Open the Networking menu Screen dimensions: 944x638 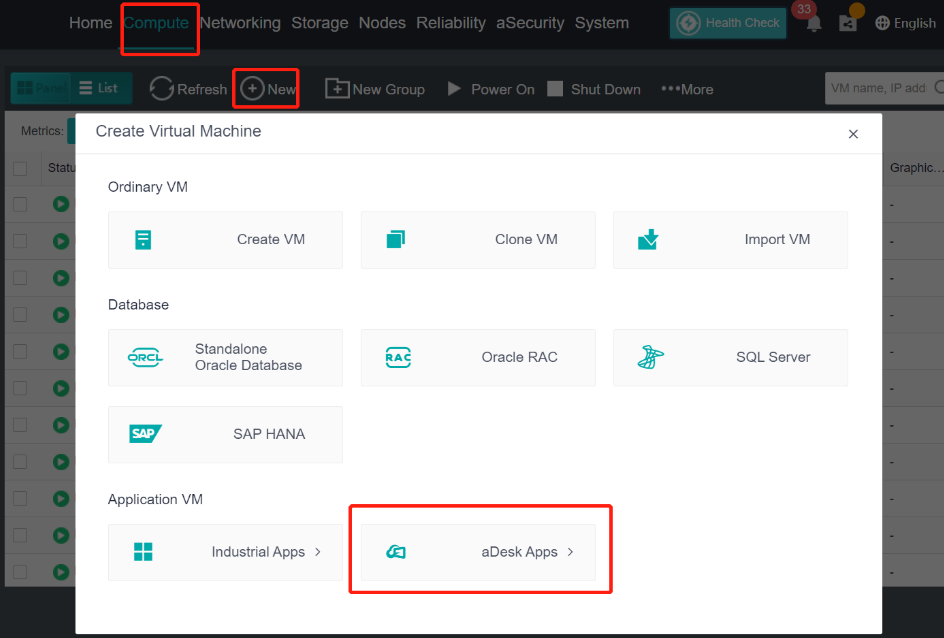click(240, 23)
